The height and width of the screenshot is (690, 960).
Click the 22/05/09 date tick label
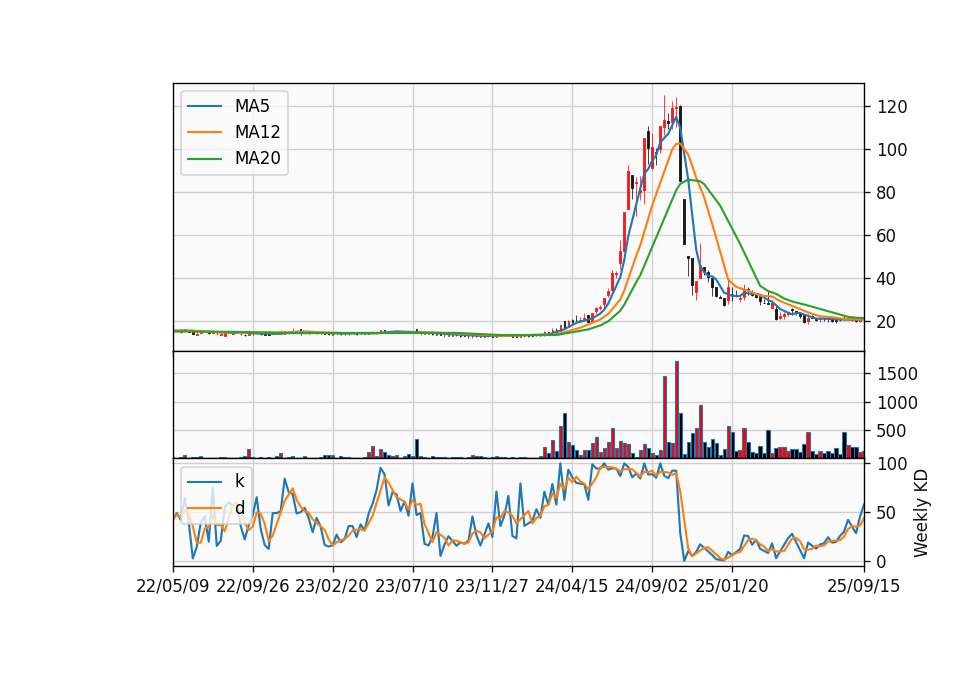tap(173, 586)
